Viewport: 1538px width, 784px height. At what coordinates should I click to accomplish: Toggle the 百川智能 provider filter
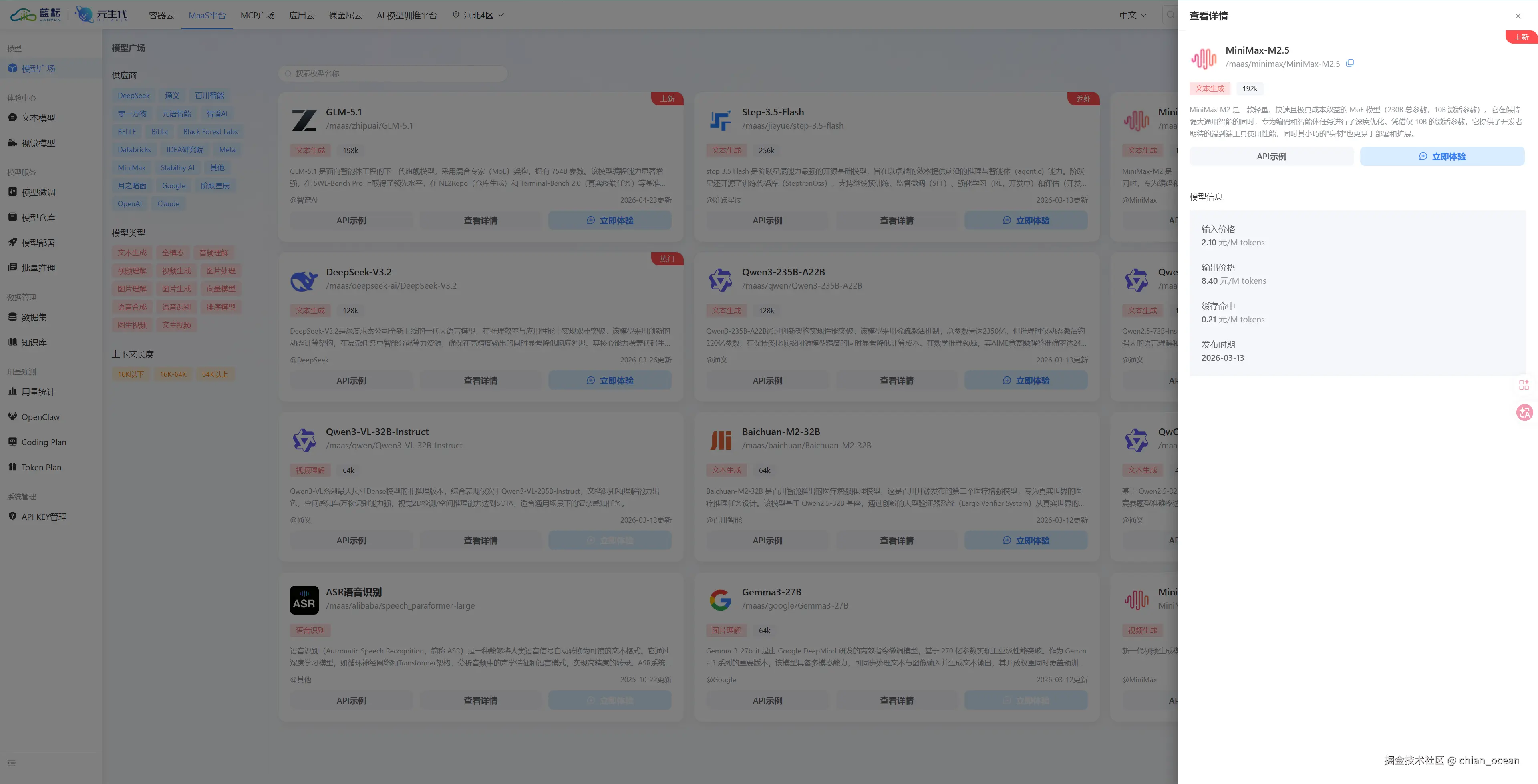coord(209,96)
